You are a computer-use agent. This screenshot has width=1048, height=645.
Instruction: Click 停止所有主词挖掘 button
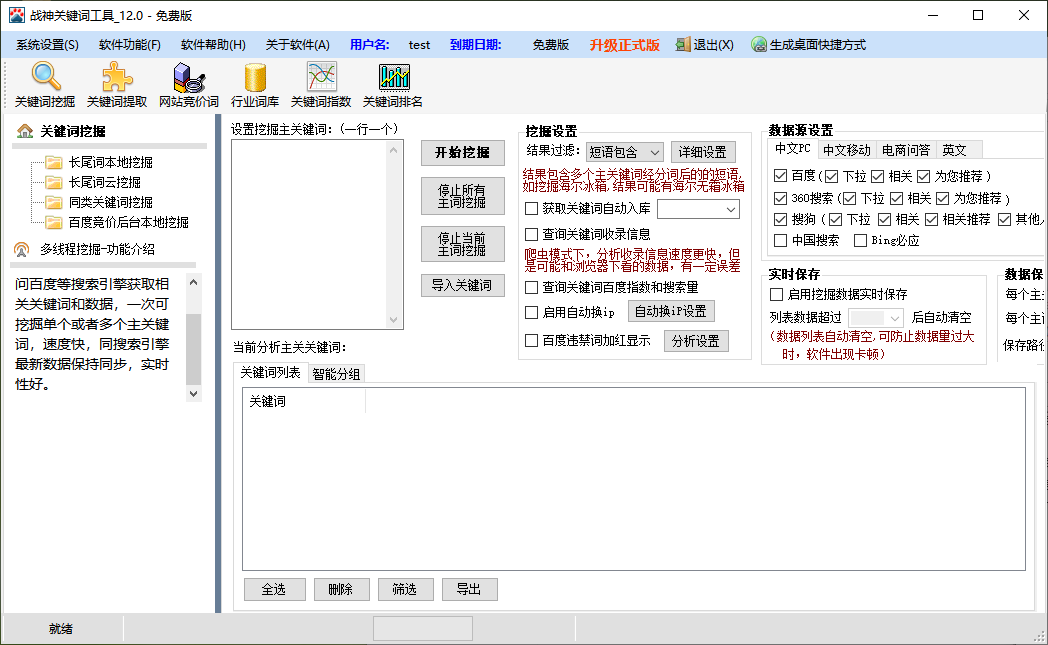point(463,196)
